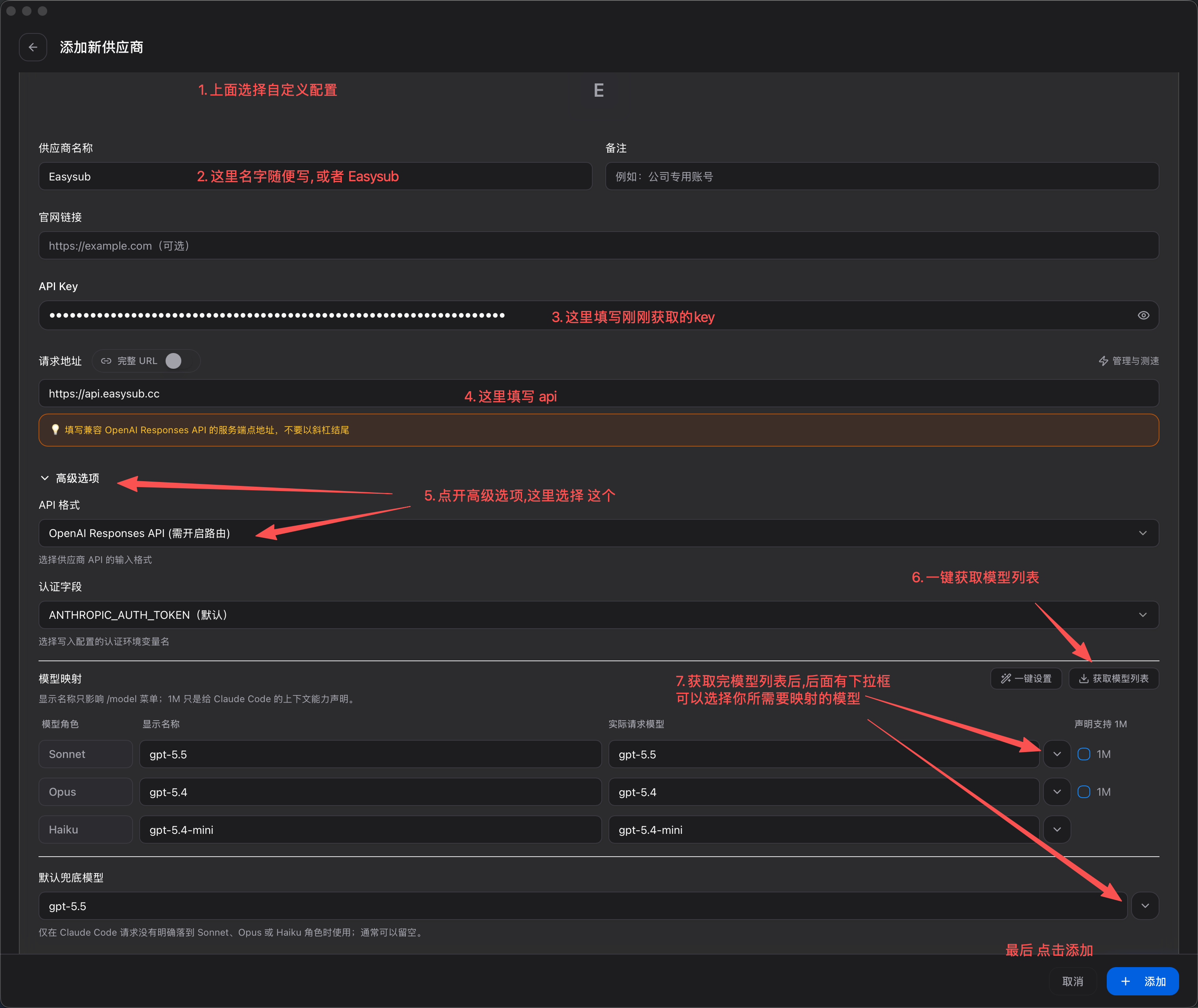Collapse the 高级选项 section
The width and height of the screenshot is (1198, 1008).
coord(70,478)
